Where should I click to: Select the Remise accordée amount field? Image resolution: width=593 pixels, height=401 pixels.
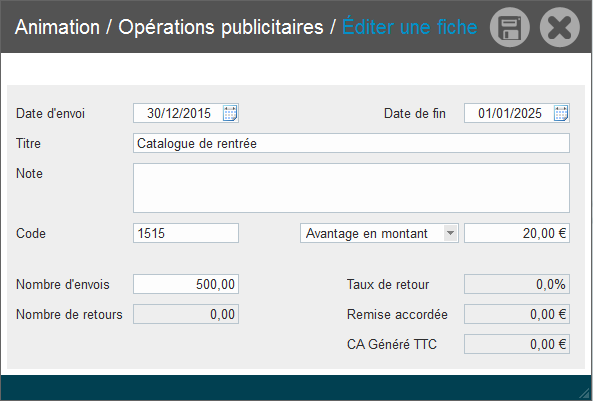click(x=517, y=314)
